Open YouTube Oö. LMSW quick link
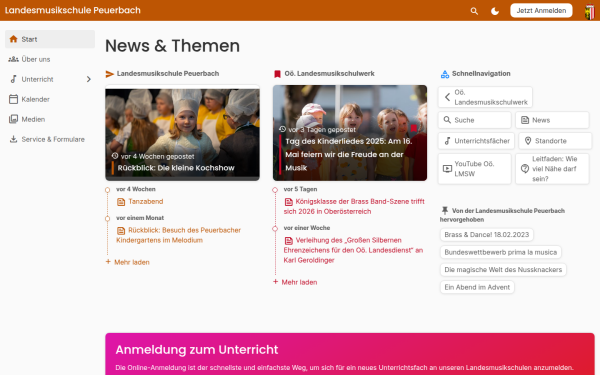 [x=474, y=169]
